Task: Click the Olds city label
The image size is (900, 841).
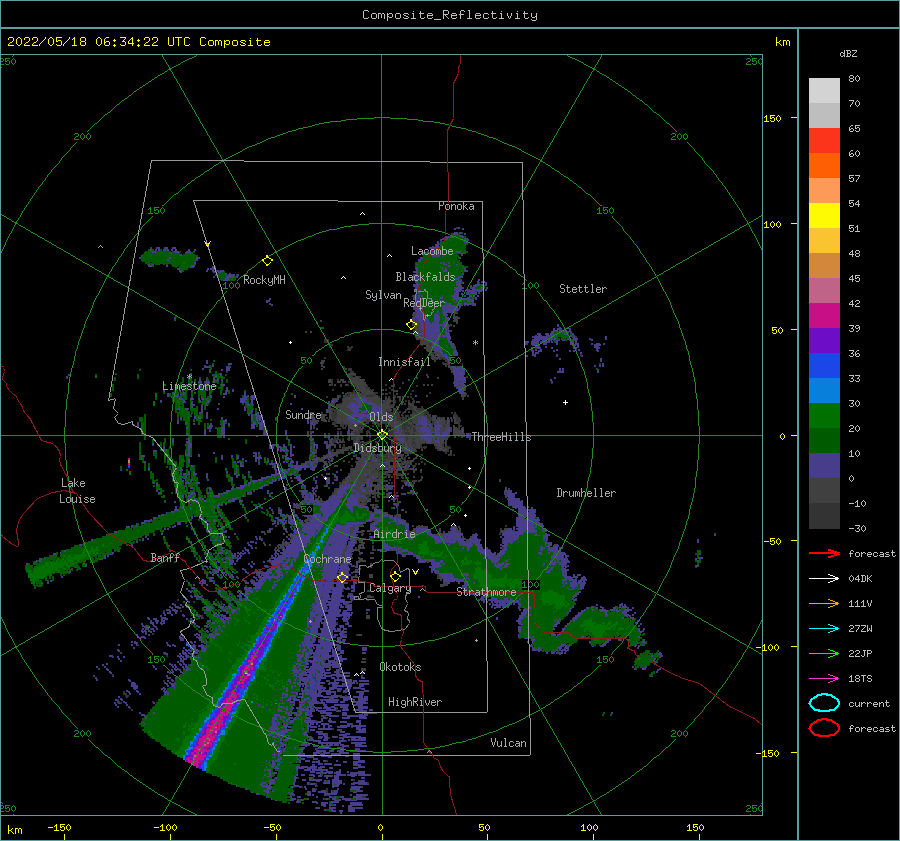Action: 381,417
